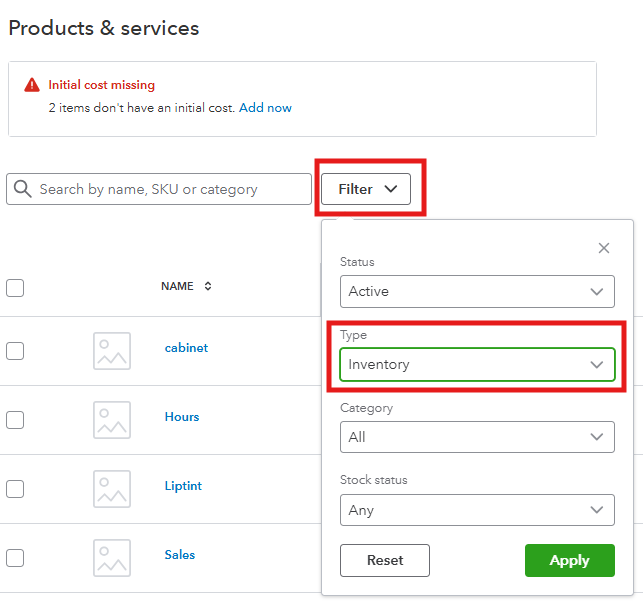Click the search magnifier icon
The height and width of the screenshot is (608, 643).
pos(23,189)
